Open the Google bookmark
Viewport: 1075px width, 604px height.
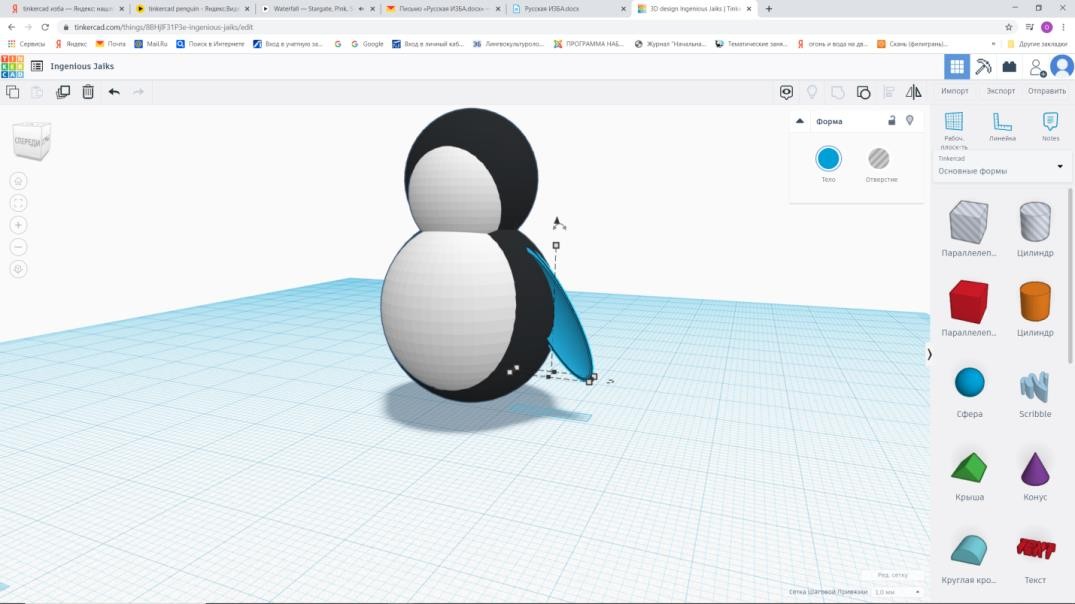pyautogui.click(x=367, y=44)
